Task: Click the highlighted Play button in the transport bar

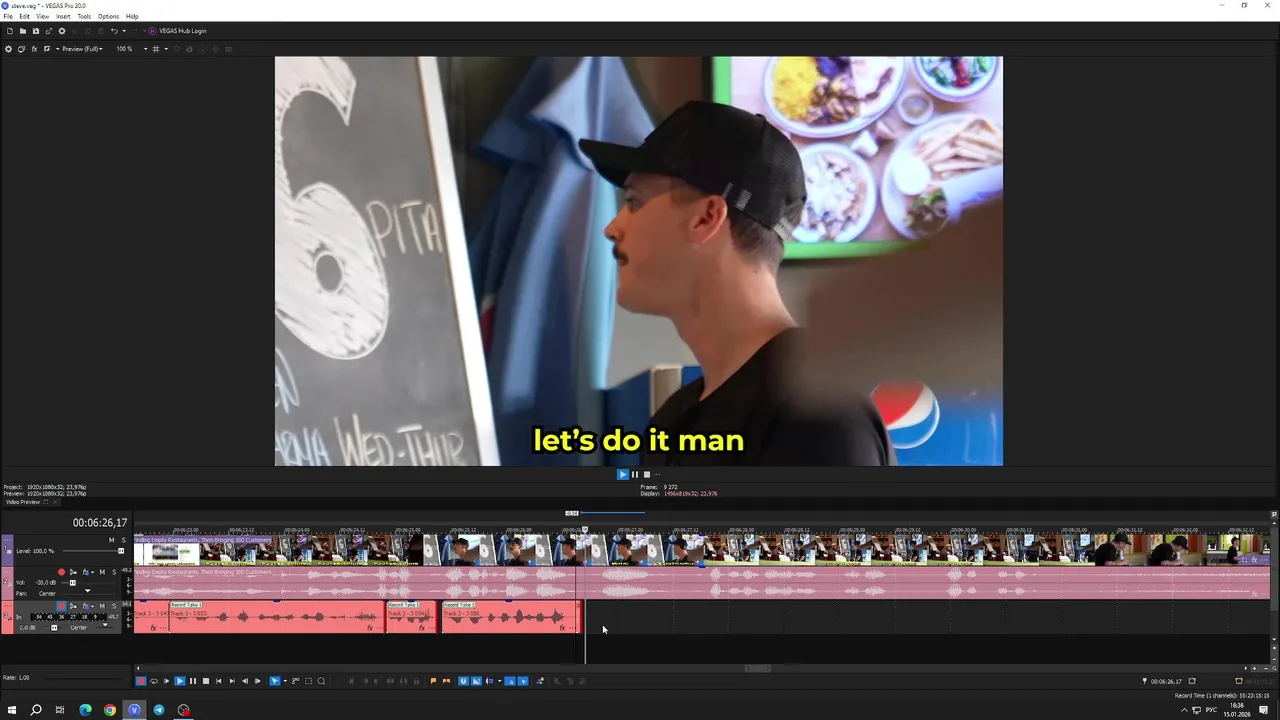Action: [x=180, y=681]
